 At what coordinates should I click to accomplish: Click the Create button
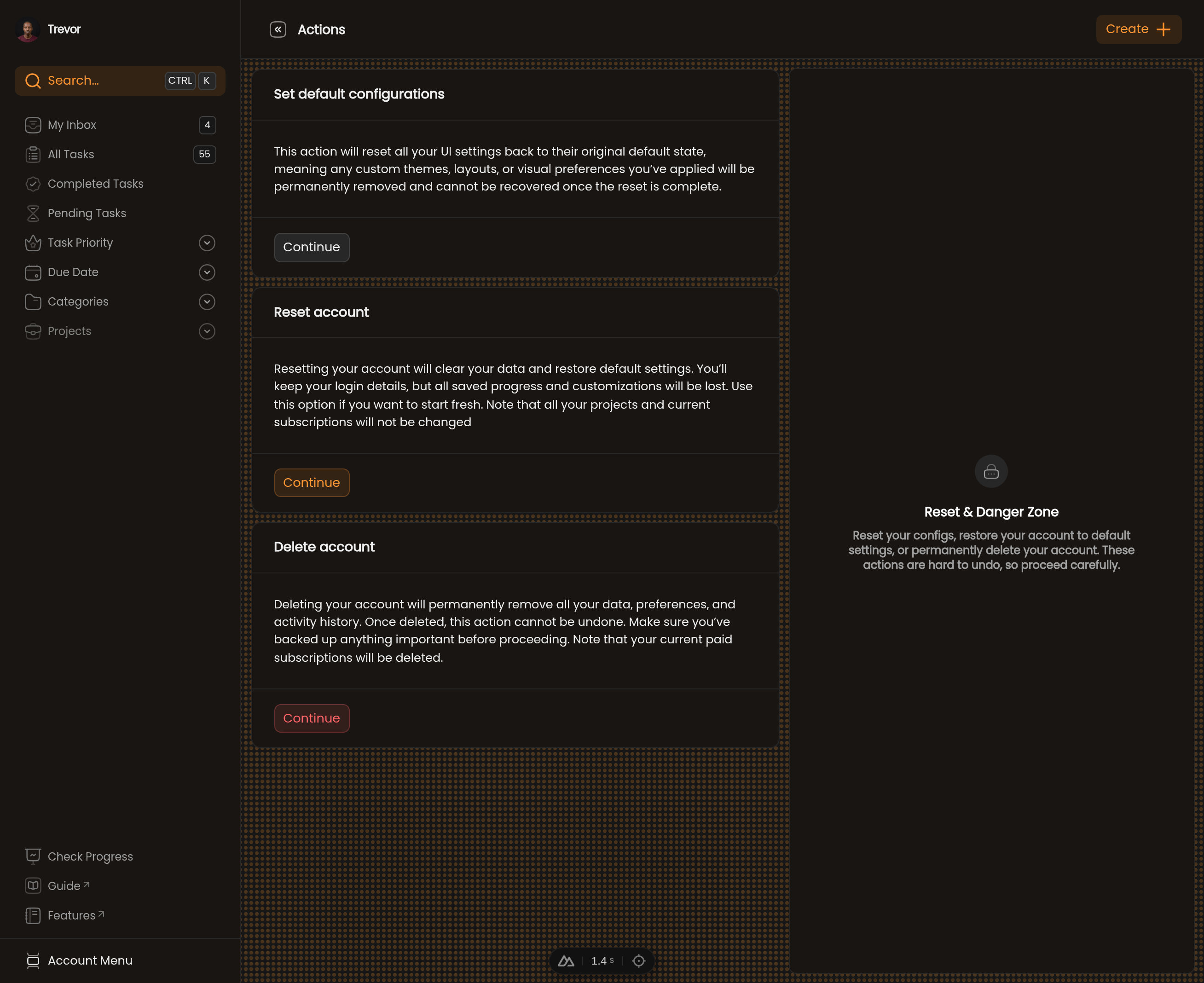tap(1138, 29)
